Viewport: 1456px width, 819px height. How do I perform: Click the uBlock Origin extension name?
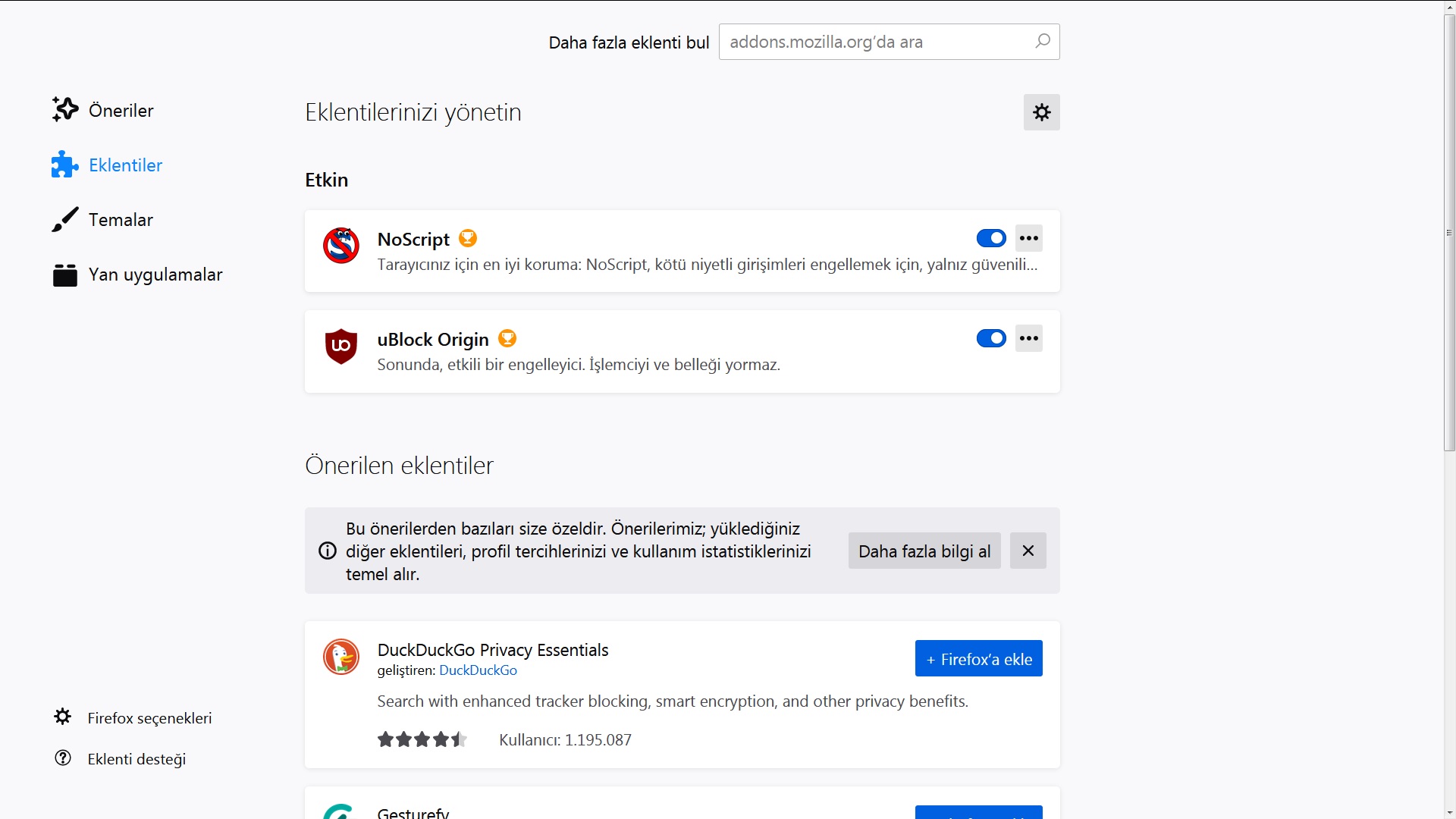point(433,340)
